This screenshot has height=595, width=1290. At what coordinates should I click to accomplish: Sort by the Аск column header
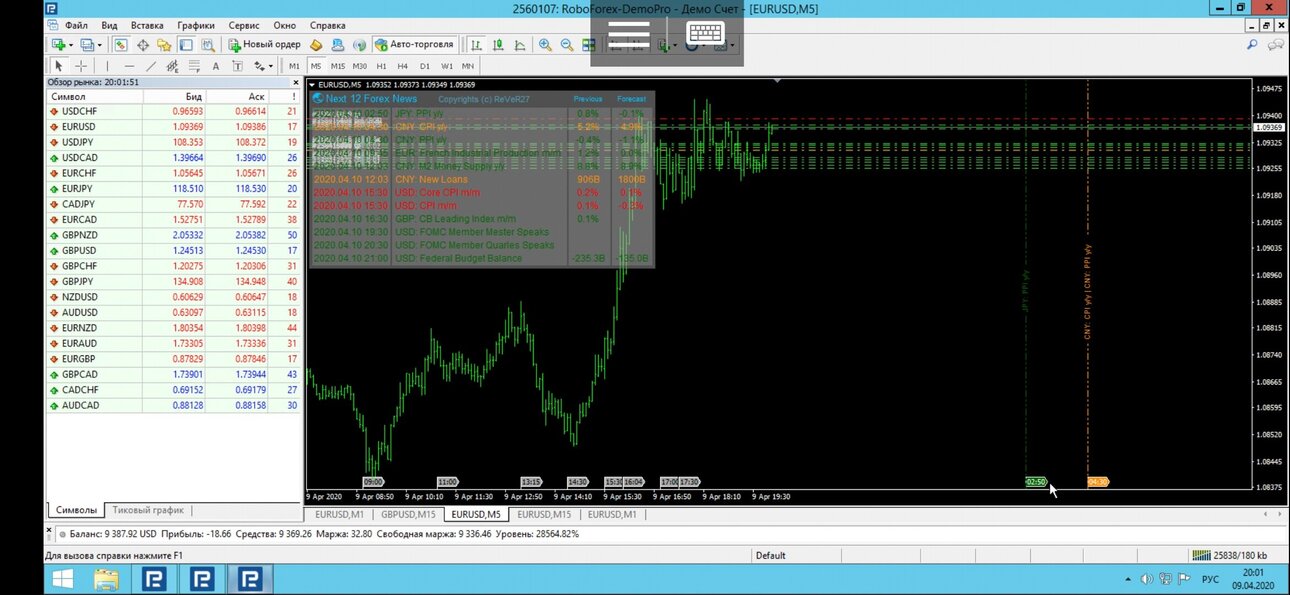(237, 96)
